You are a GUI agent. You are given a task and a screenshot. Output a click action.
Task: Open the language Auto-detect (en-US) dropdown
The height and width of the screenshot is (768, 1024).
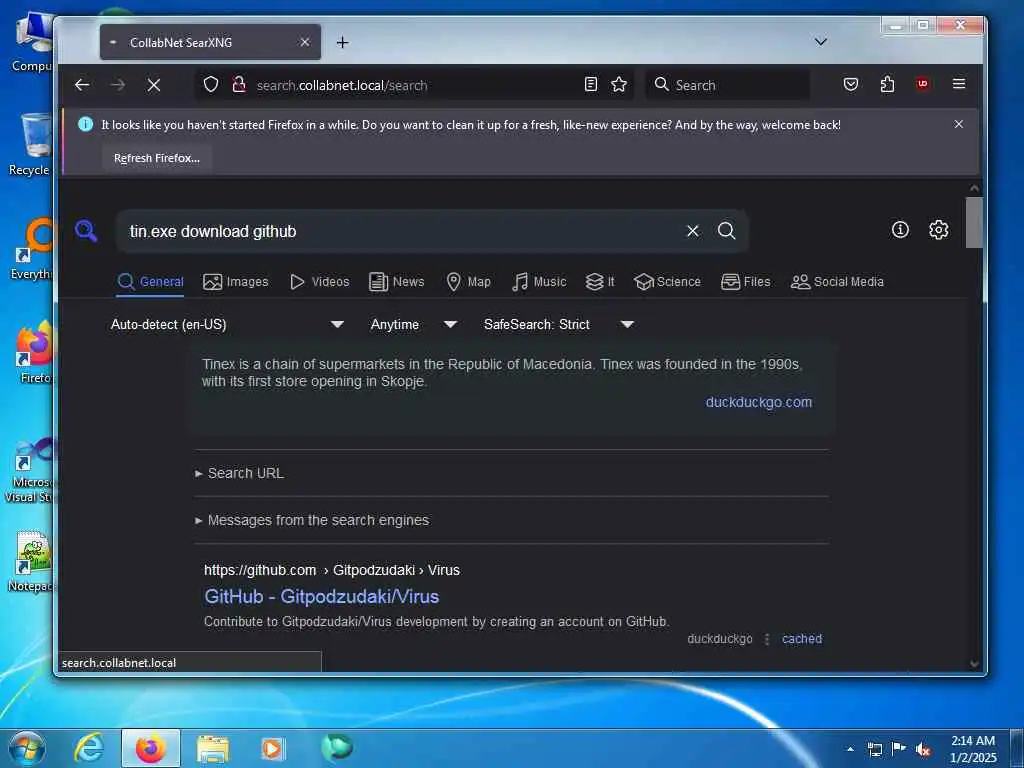(x=227, y=325)
